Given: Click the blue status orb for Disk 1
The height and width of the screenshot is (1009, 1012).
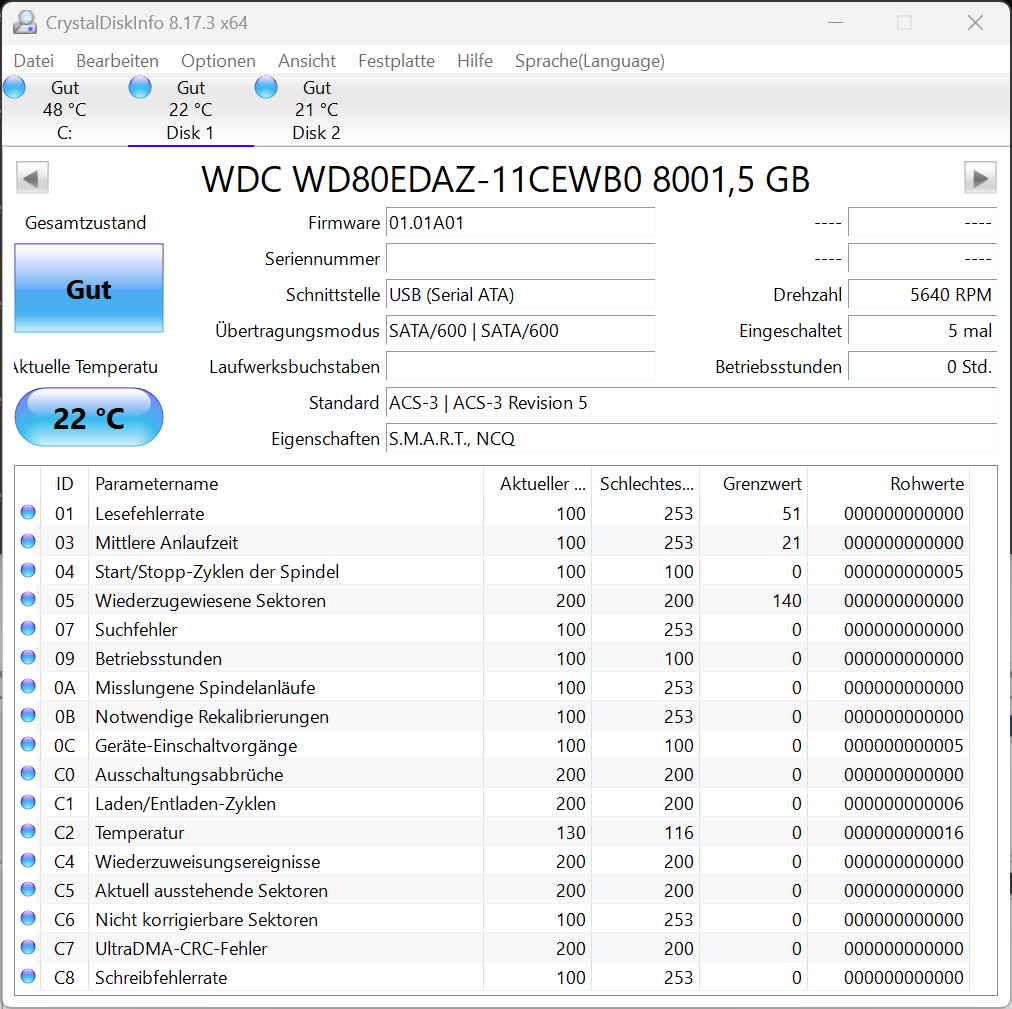Looking at the screenshot, I should (x=140, y=87).
